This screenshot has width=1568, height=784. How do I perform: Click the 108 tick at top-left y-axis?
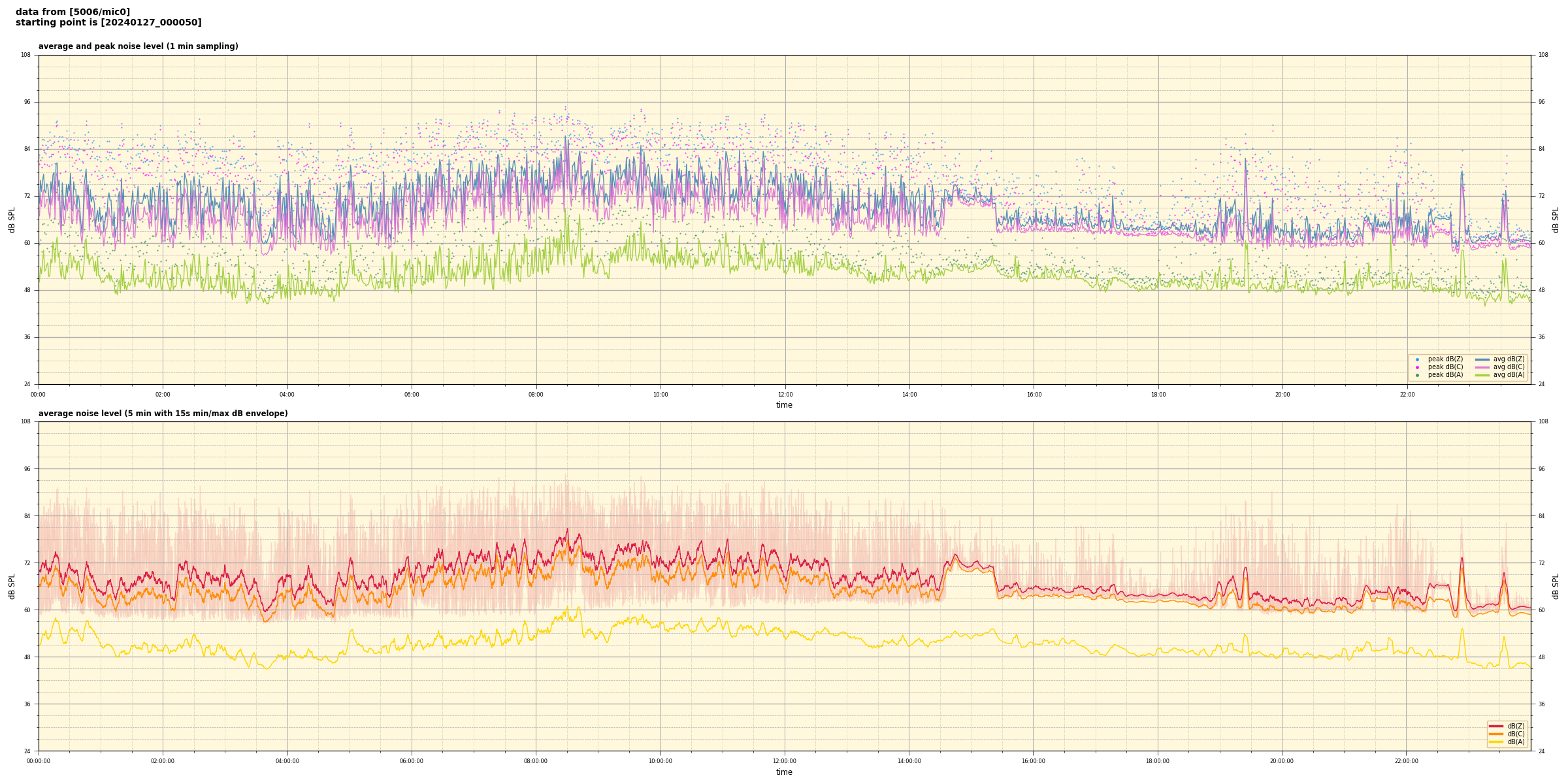point(26,55)
